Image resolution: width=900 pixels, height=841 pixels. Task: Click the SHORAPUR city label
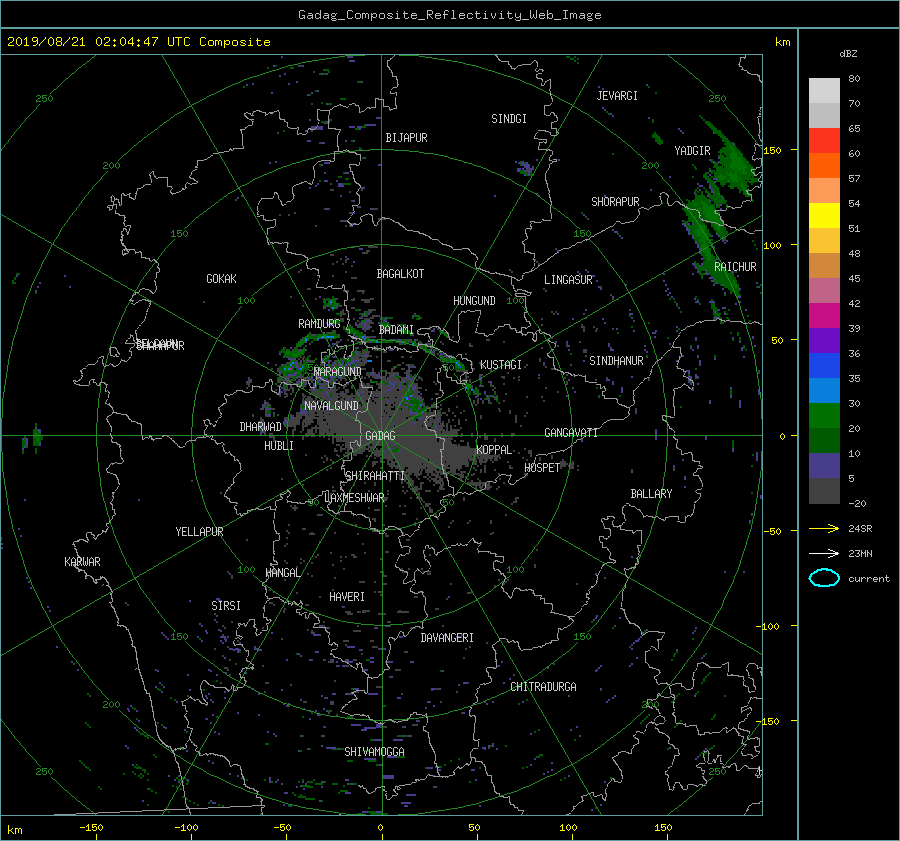tap(615, 202)
